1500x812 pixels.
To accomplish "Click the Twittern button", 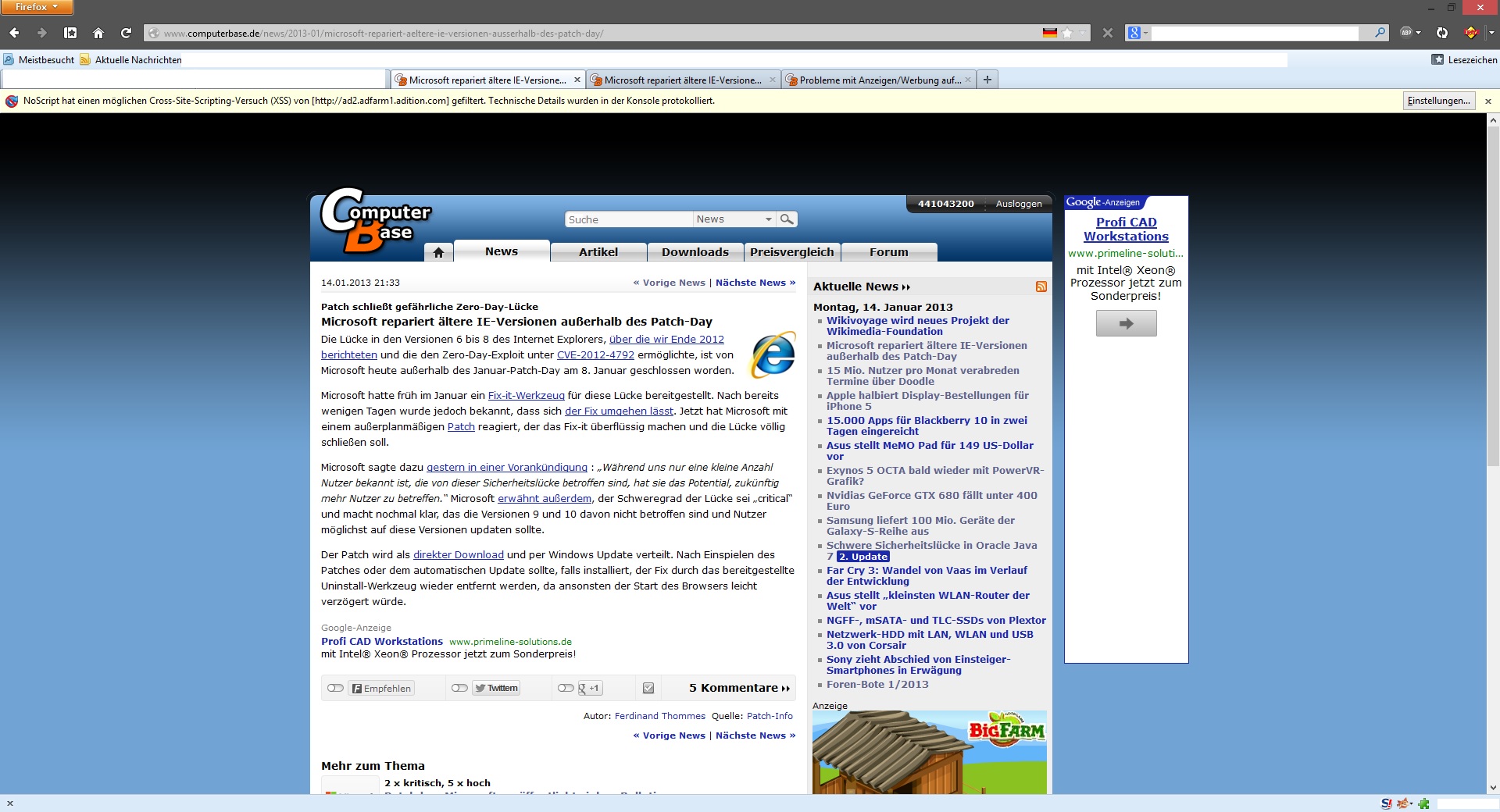I will click(x=496, y=688).
